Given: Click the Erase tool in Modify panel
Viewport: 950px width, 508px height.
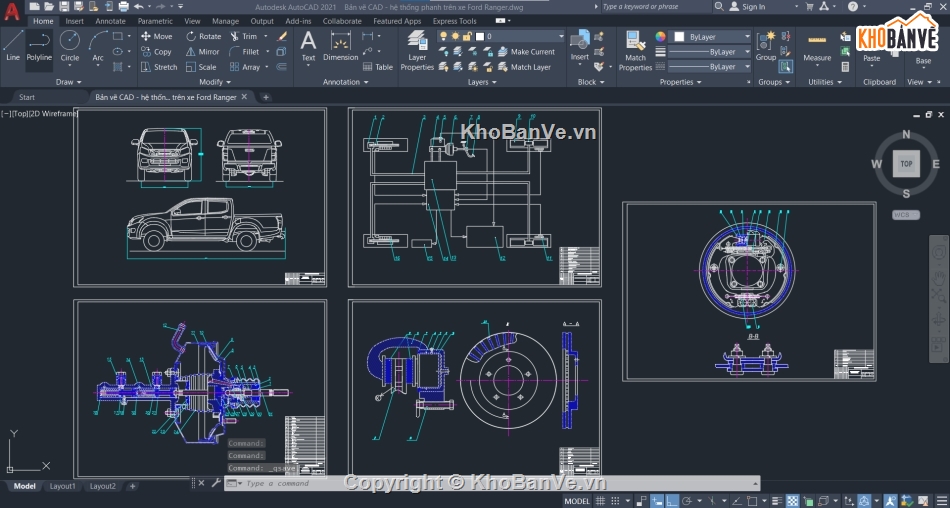Looking at the screenshot, I should tap(282, 36).
